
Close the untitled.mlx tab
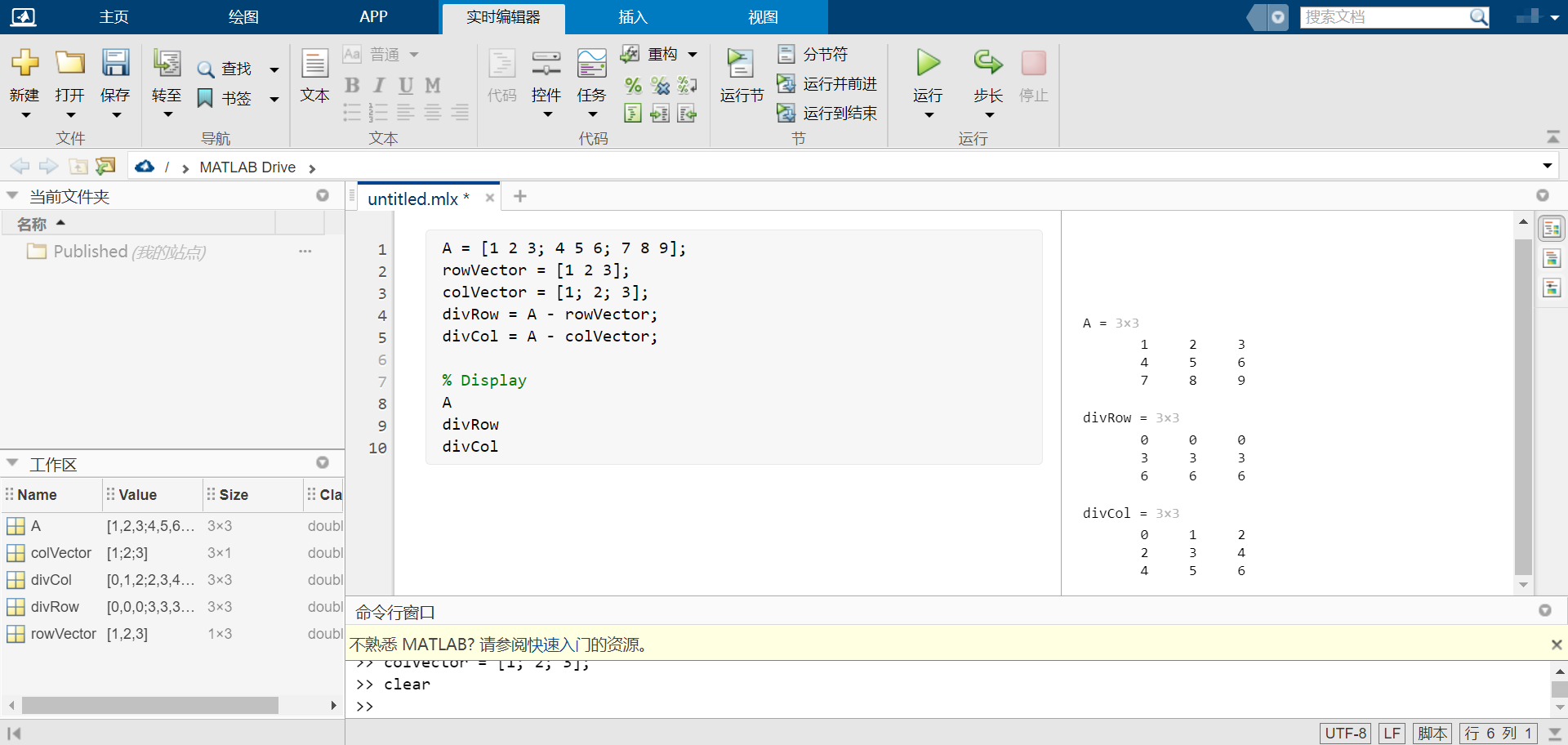tap(490, 198)
